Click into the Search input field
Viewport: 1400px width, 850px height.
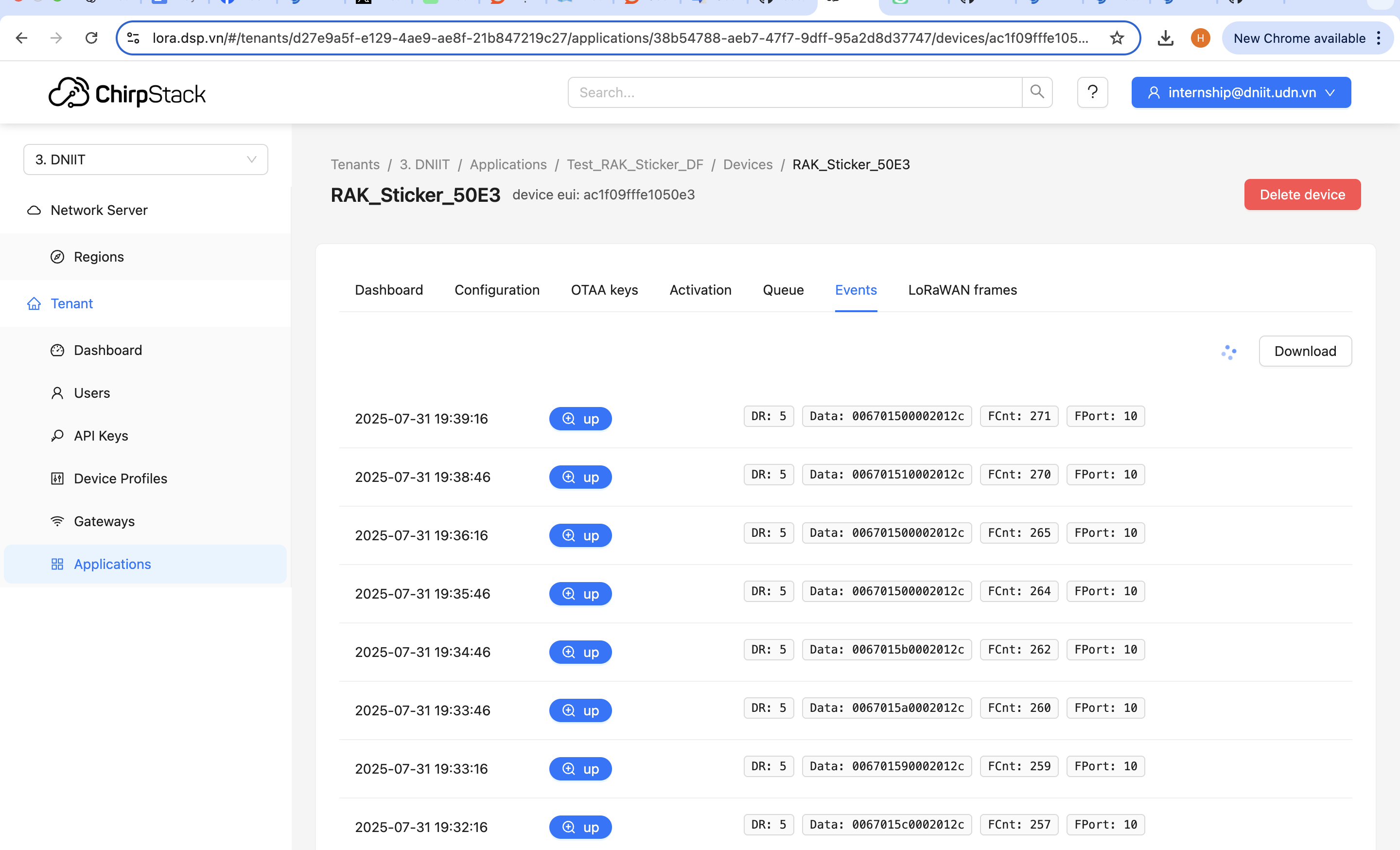(x=794, y=92)
